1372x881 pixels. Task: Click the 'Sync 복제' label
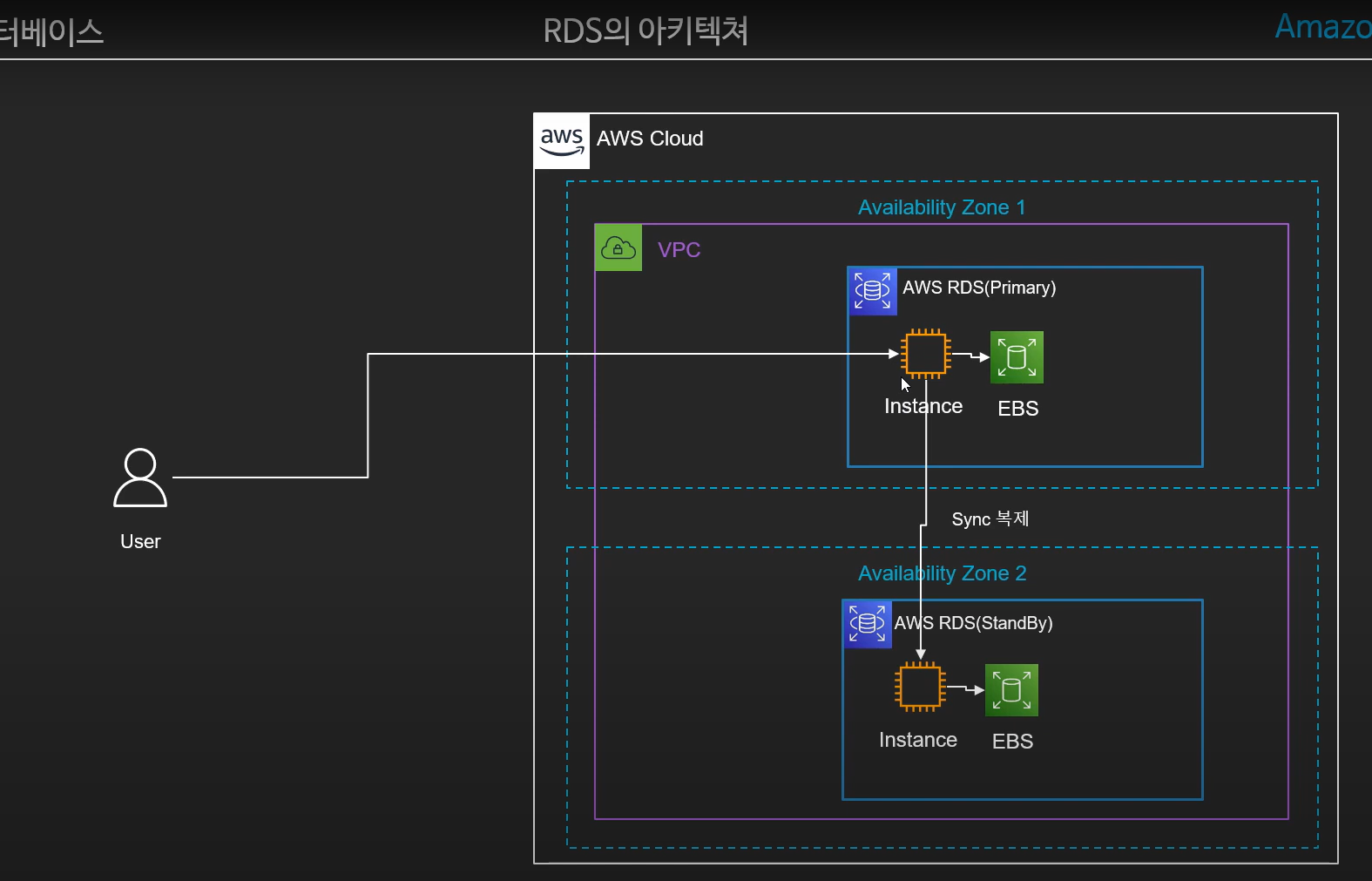[990, 519]
